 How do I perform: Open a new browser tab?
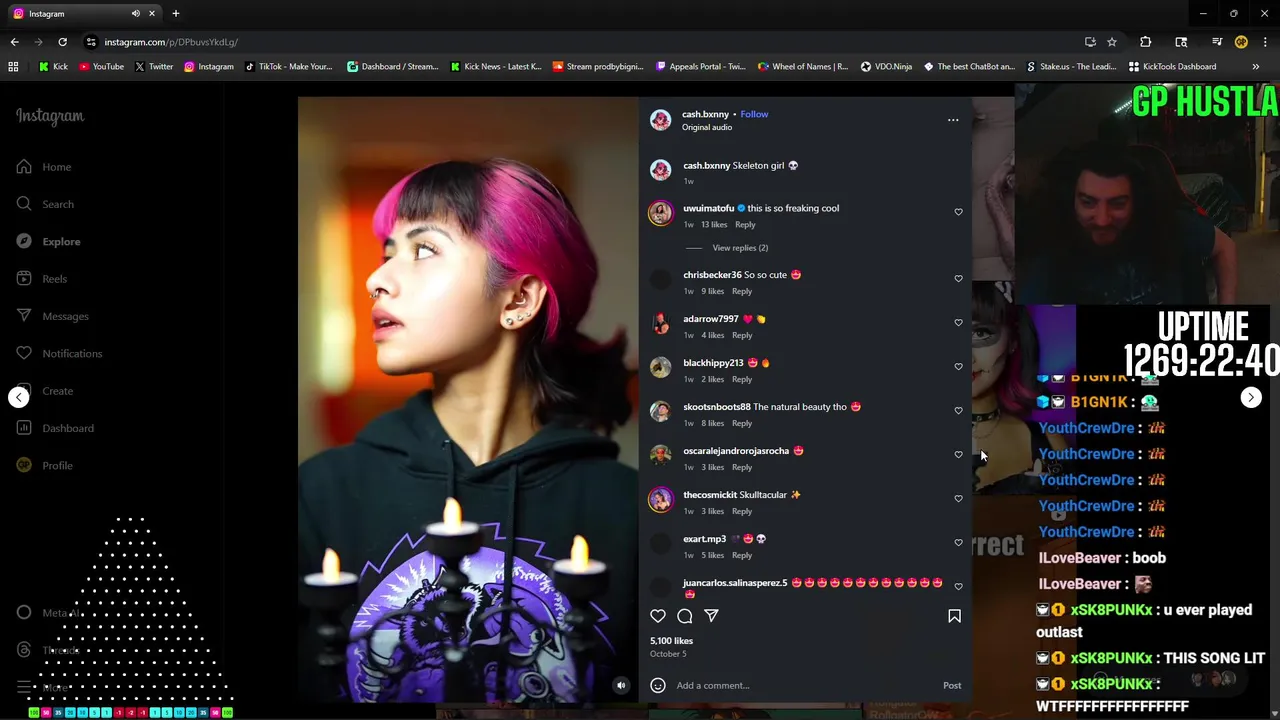176,14
